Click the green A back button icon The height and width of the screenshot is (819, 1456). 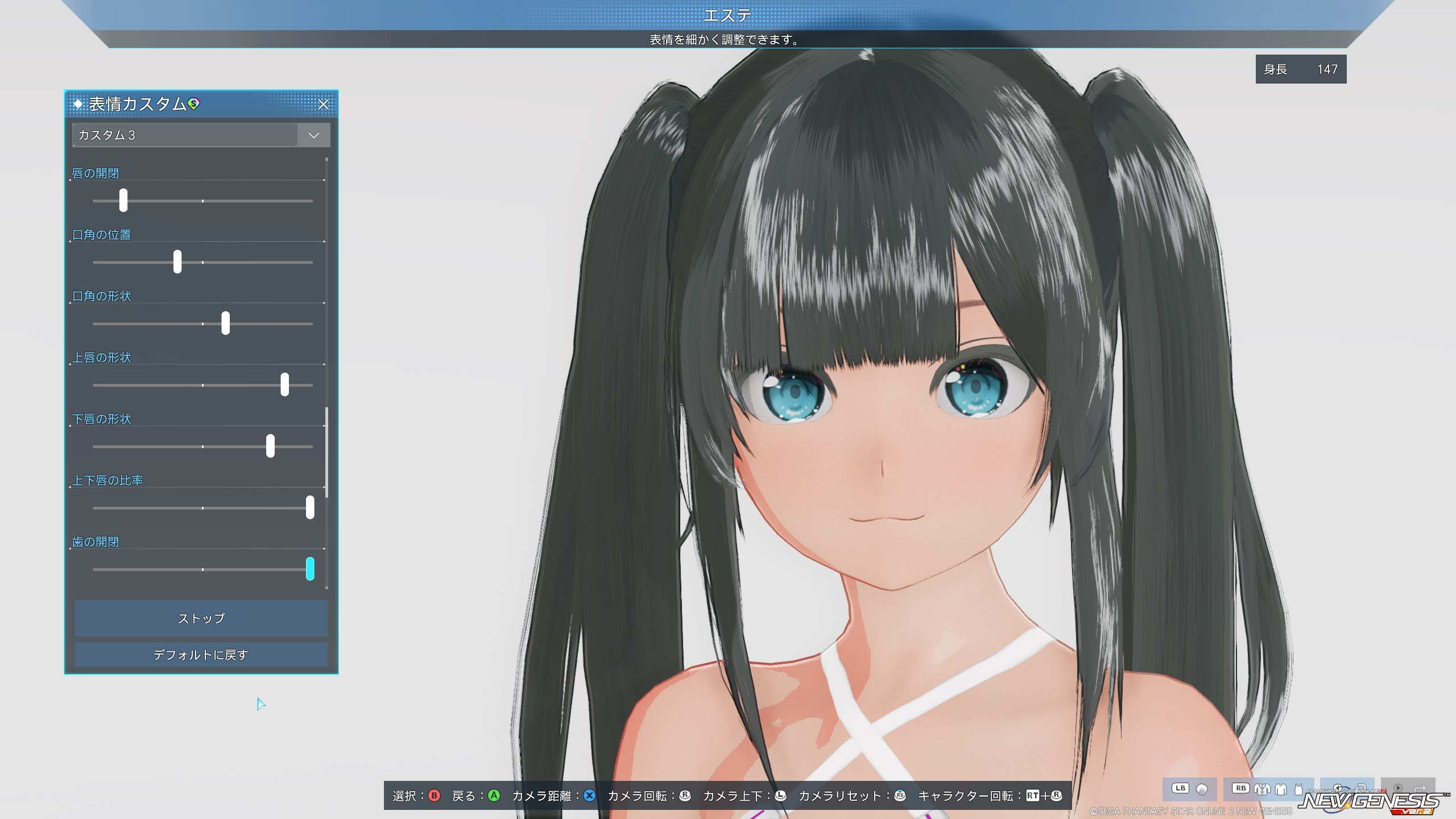(x=494, y=796)
